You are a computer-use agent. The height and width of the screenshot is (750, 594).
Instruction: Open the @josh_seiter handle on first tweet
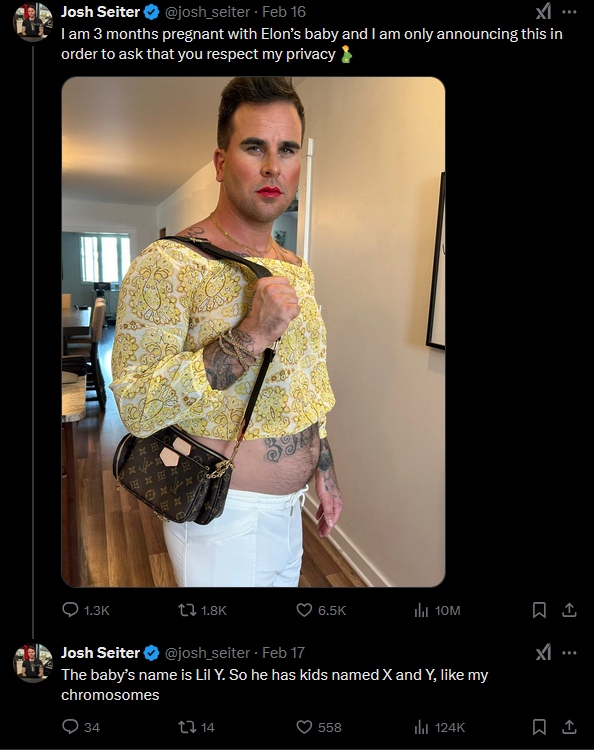(207, 12)
